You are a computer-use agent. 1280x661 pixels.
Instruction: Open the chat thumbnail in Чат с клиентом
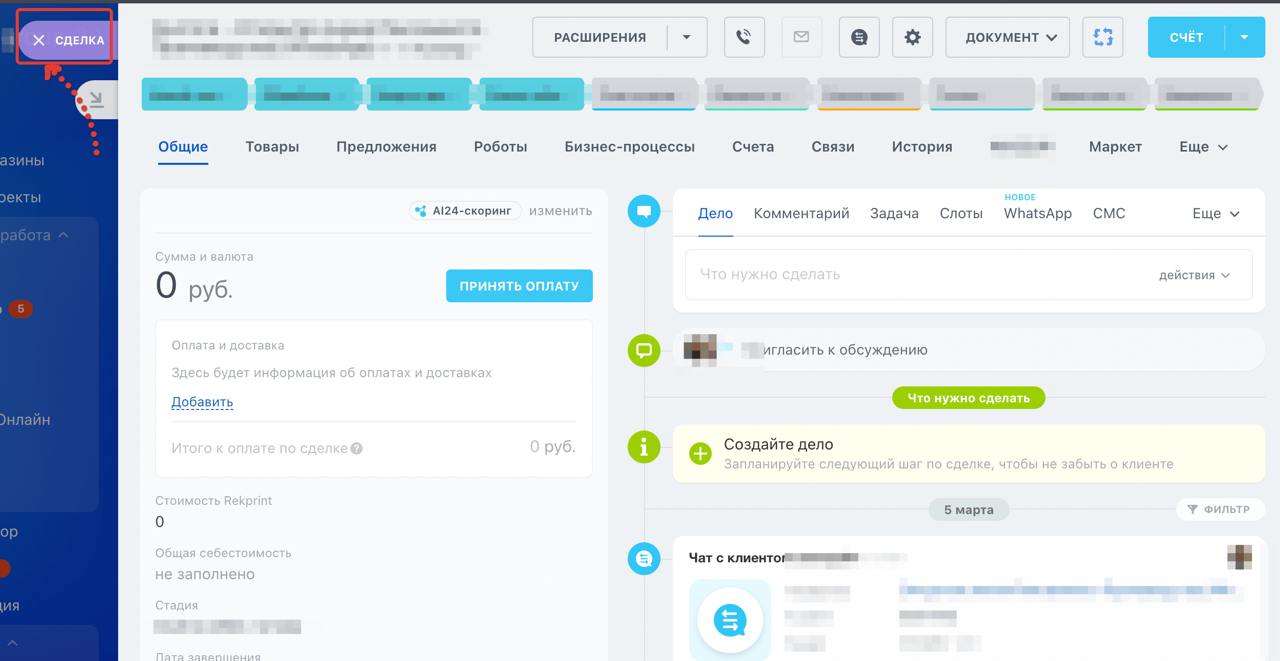pyautogui.click(x=730, y=620)
